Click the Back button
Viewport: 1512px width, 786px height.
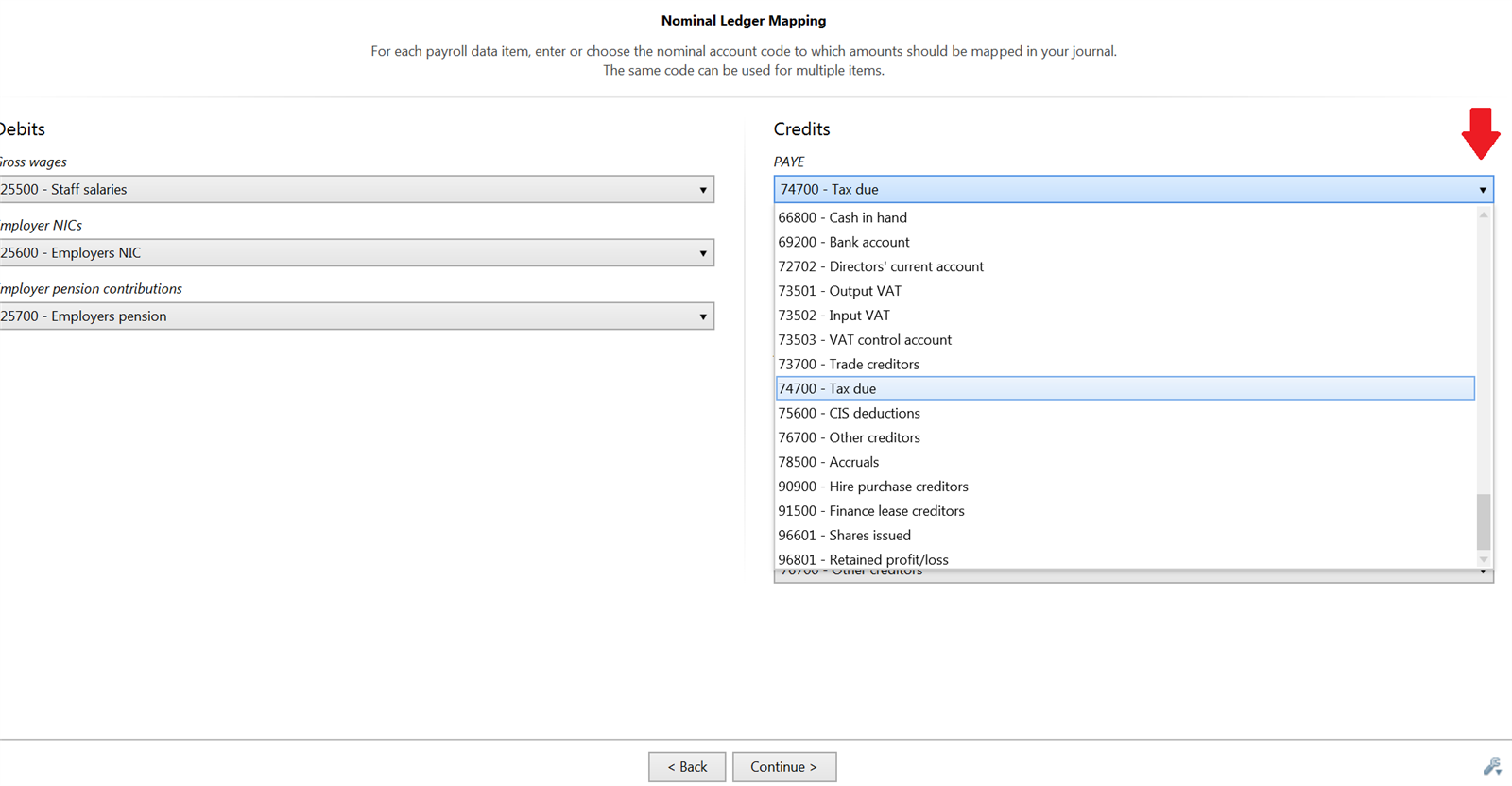(x=687, y=767)
